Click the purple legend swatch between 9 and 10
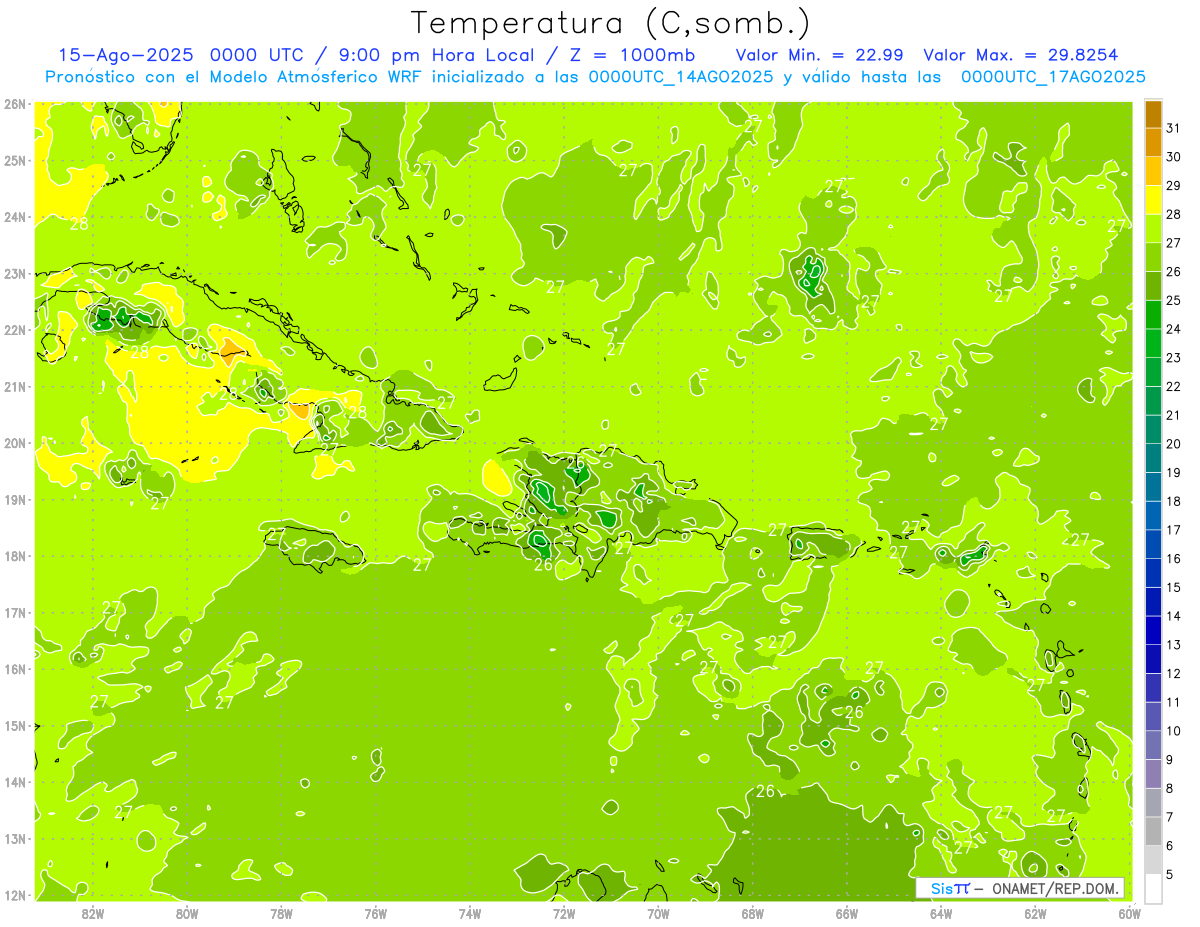The image size is (1200, 927). [x=1153, y=745]
